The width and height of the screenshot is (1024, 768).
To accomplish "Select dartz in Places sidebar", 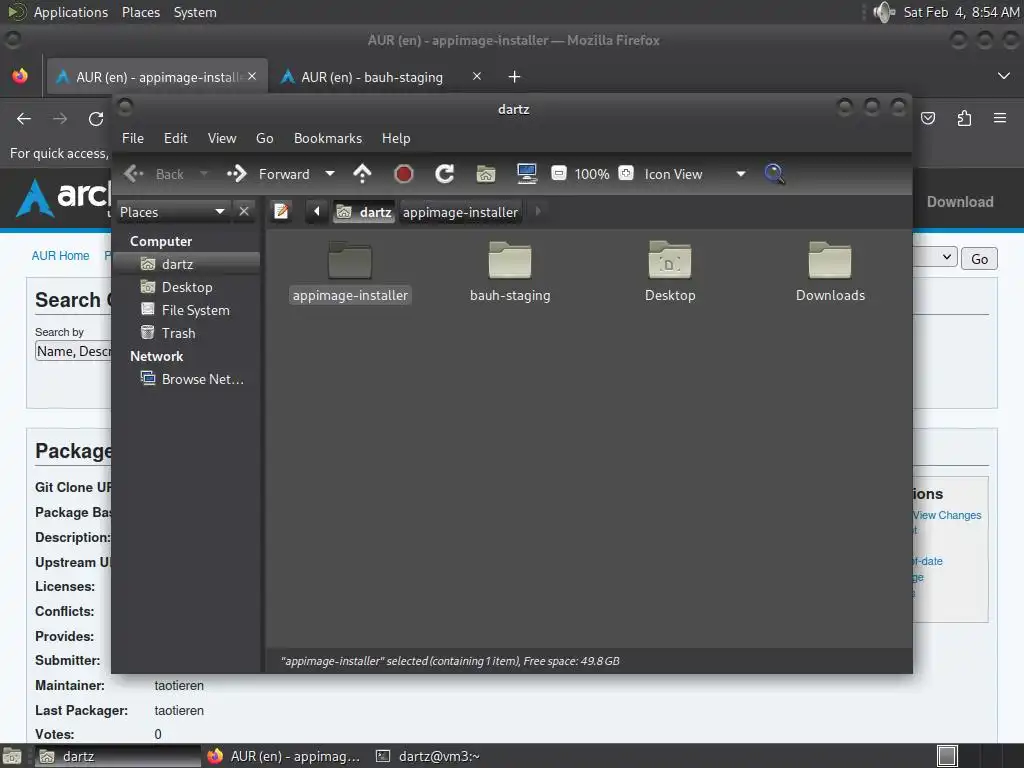I will pos(187,264).
